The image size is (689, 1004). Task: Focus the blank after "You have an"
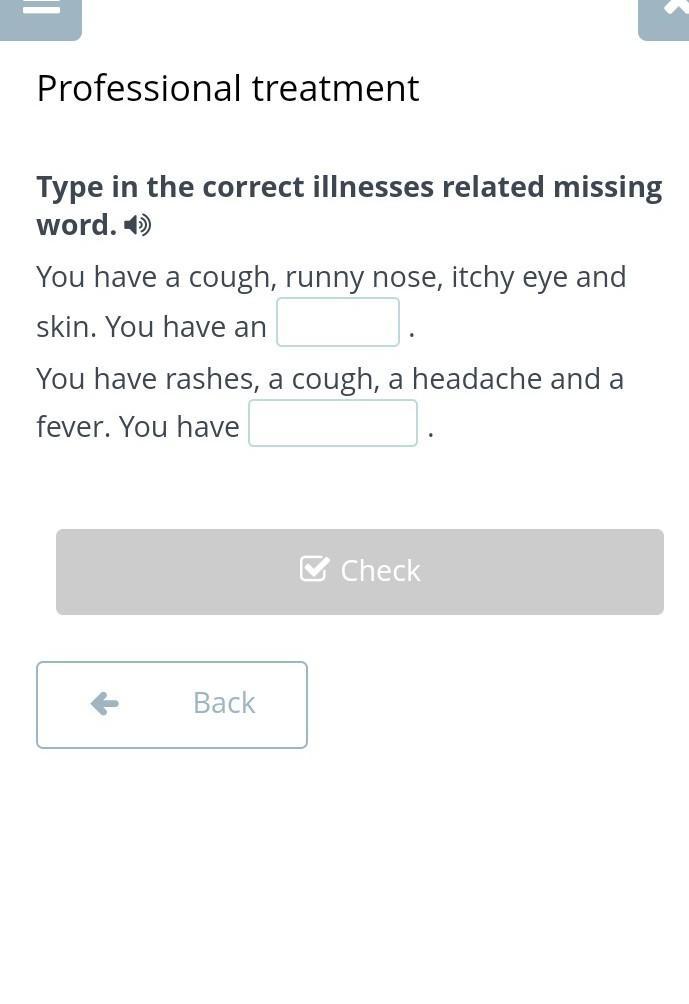coord(338,322)
